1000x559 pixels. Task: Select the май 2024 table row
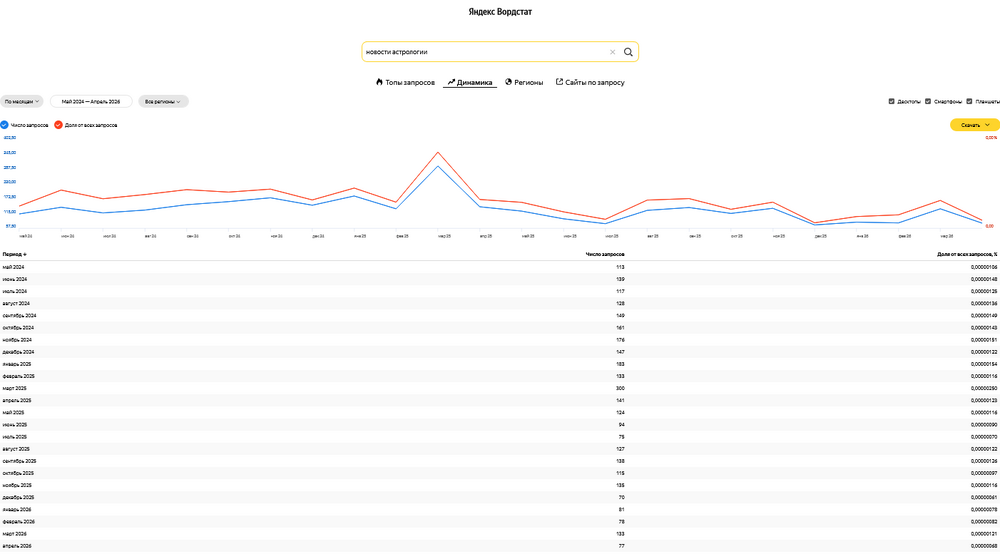click(x=500, y=267)
